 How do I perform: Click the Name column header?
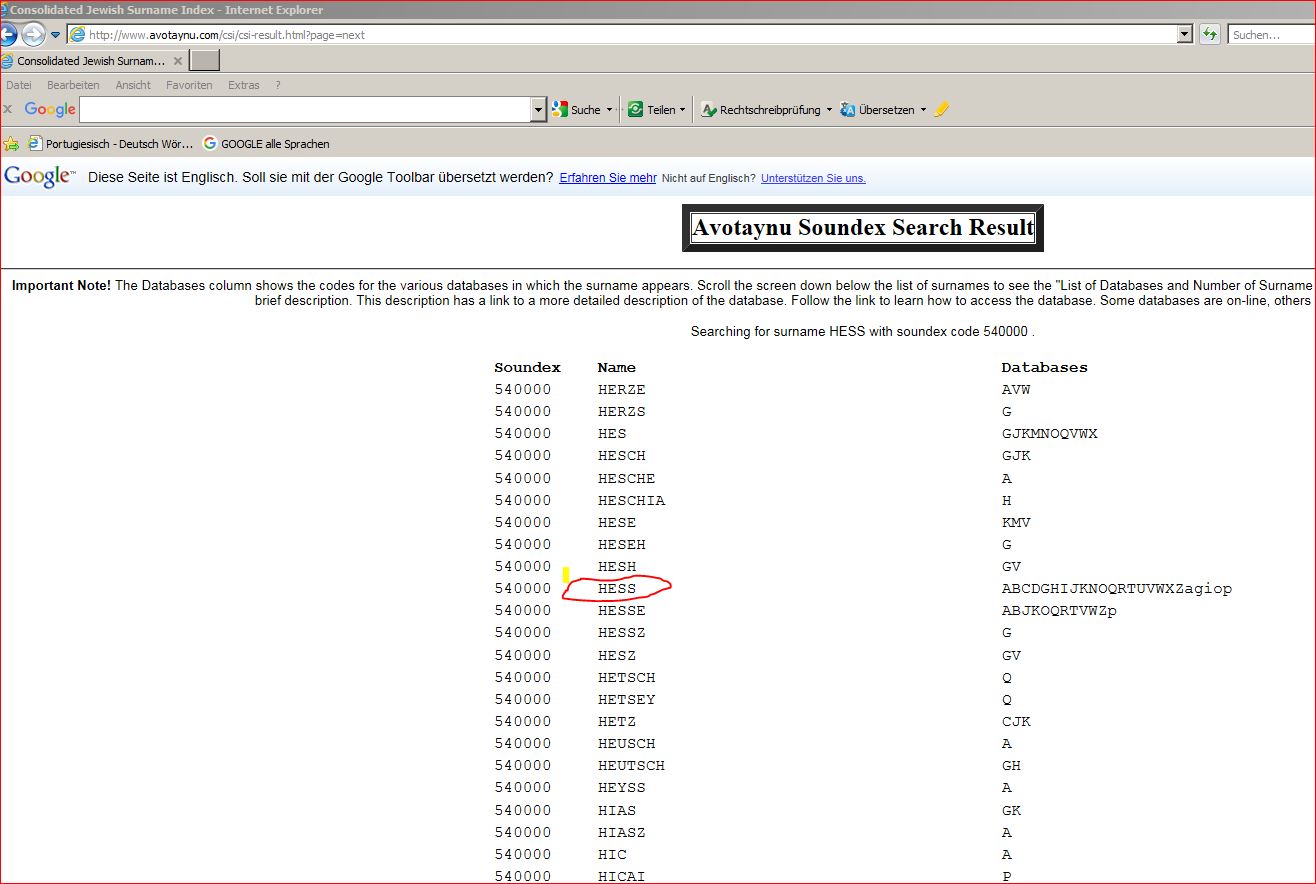[x=617, y=367]
